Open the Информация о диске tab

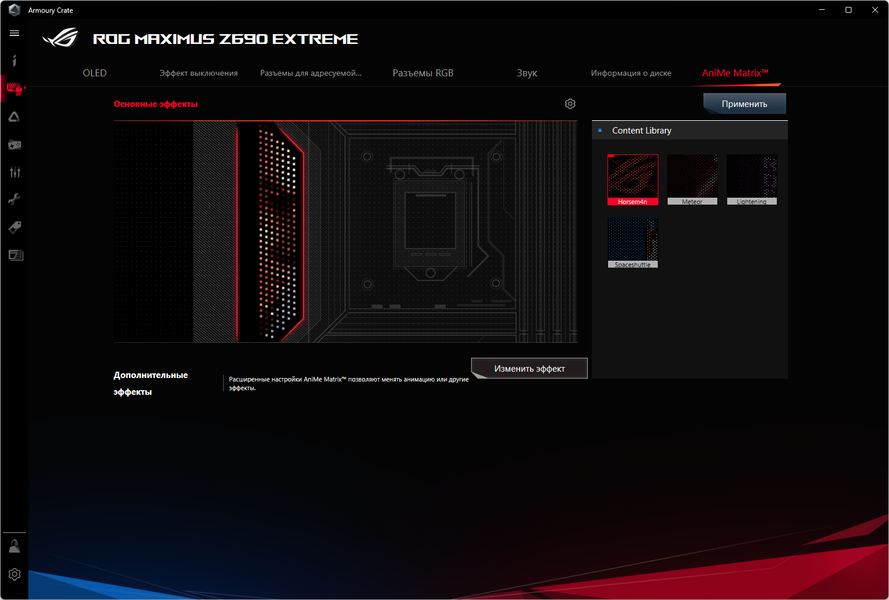tap(631, 73)
